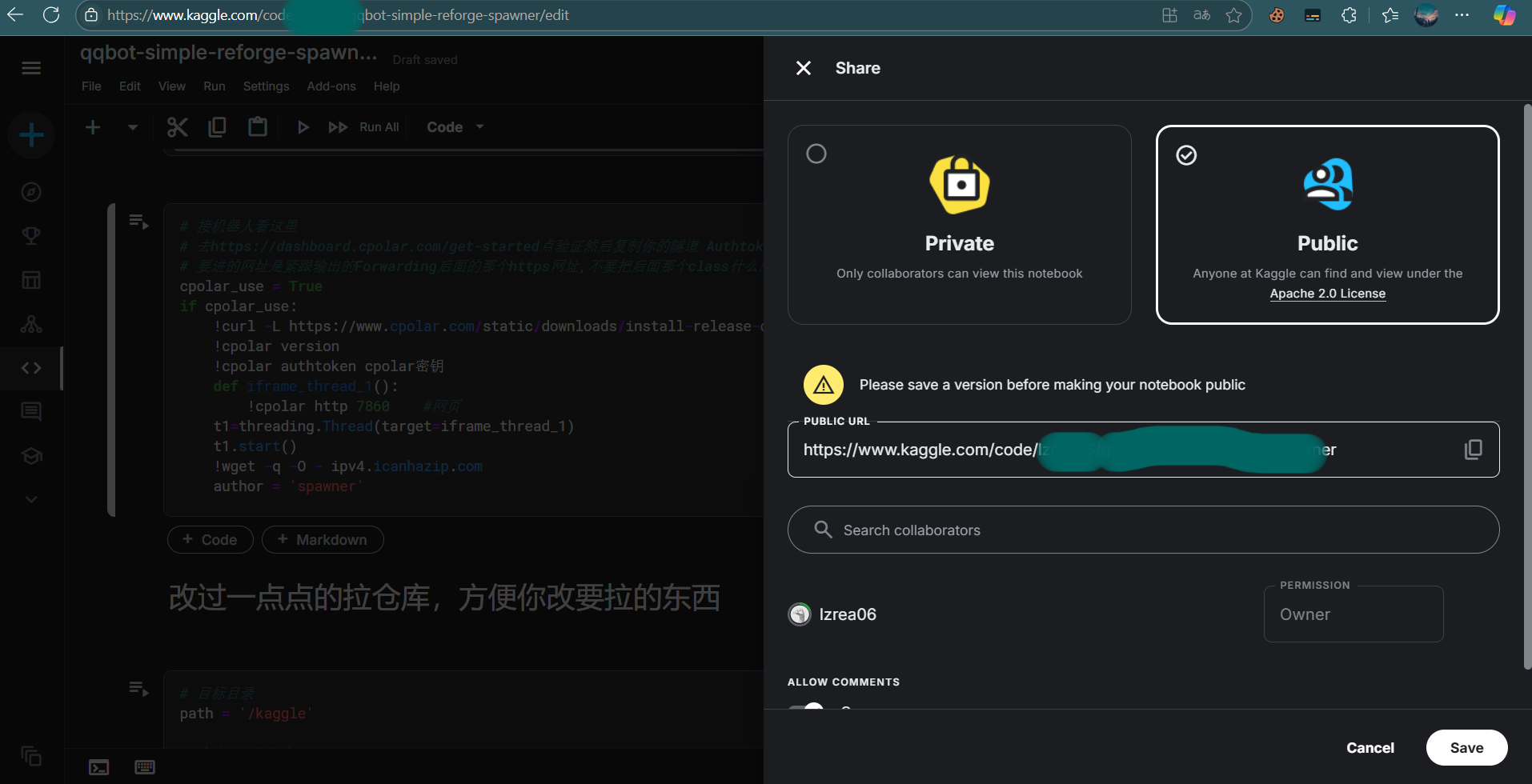Add a new cell with plus icon

tap(93, 127)
